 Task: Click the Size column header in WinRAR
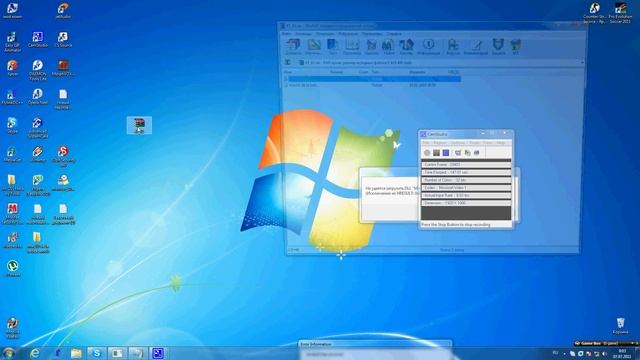(x=336, y=72)
